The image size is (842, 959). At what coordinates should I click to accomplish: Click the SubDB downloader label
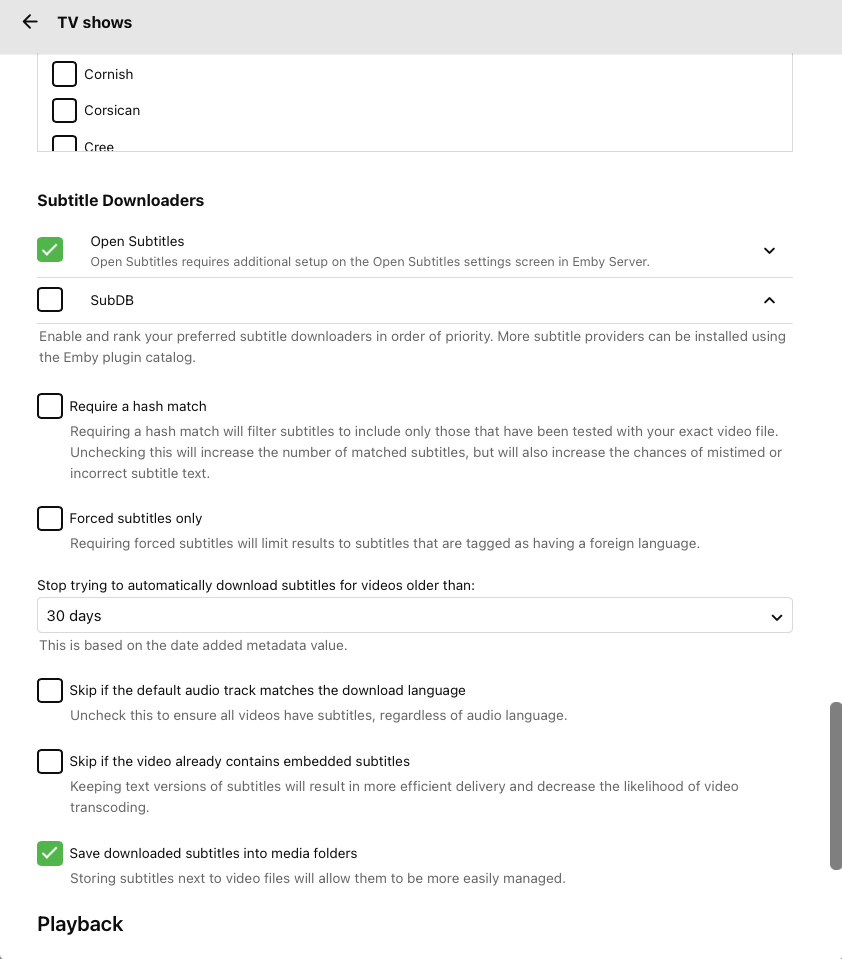[x=112, y=300]
